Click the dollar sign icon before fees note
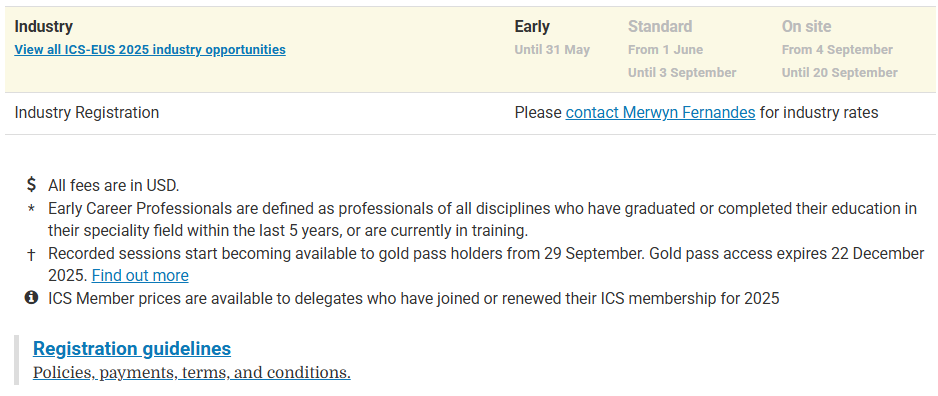 click(32, 185)
